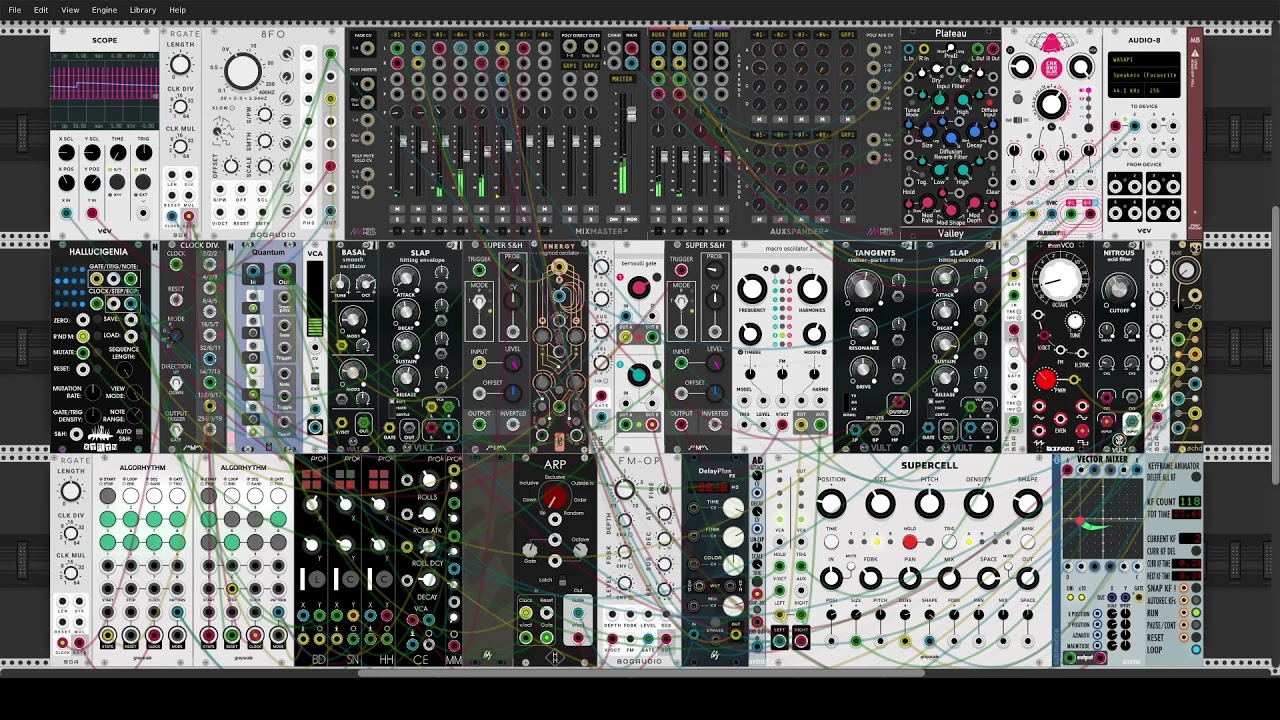Click the ARP red mode knob
This screenshot has height=720, width=1280.
pyautogui.click(x=554, y=497)
